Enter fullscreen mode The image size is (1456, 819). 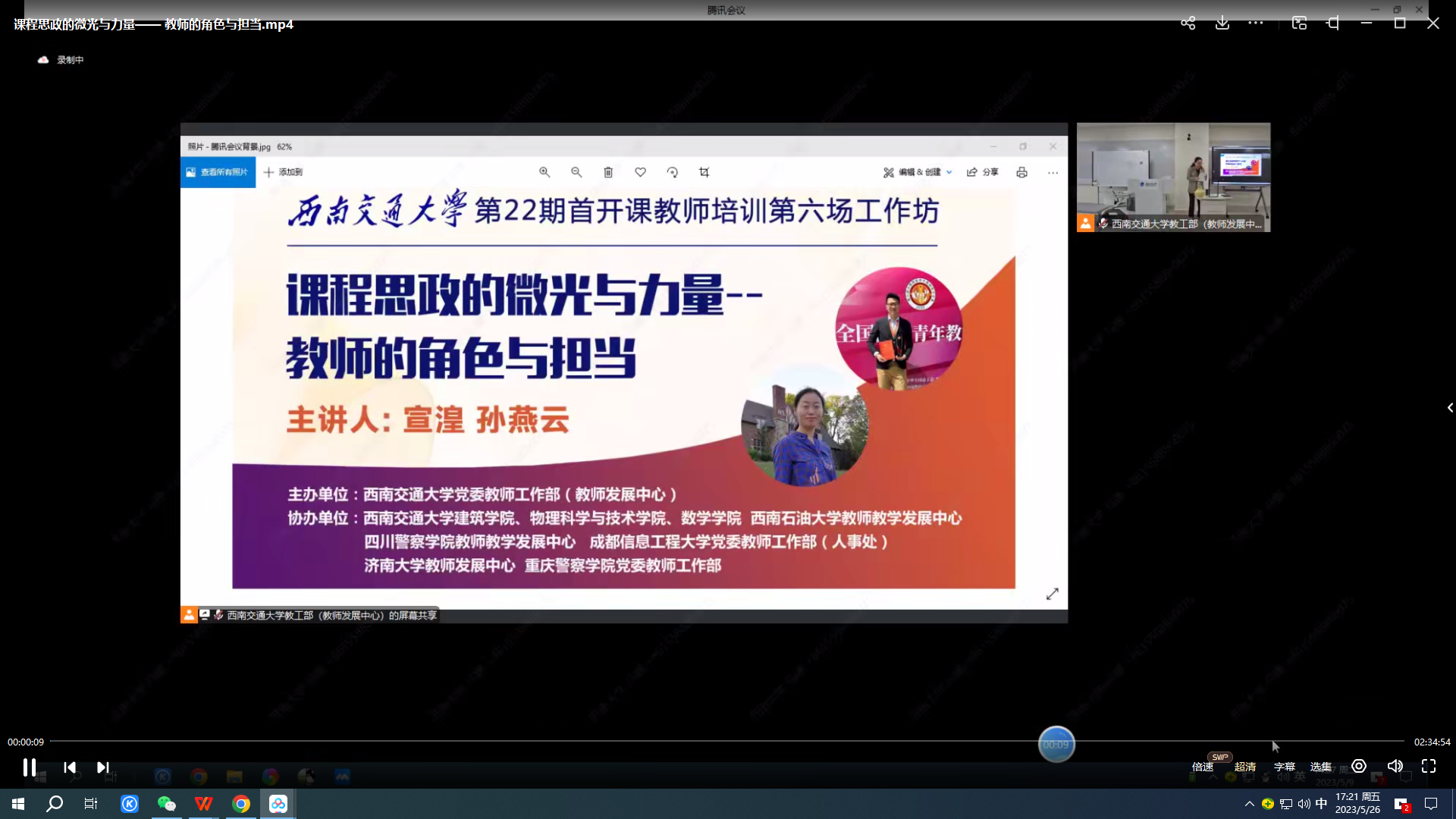tap(1429, 766)
